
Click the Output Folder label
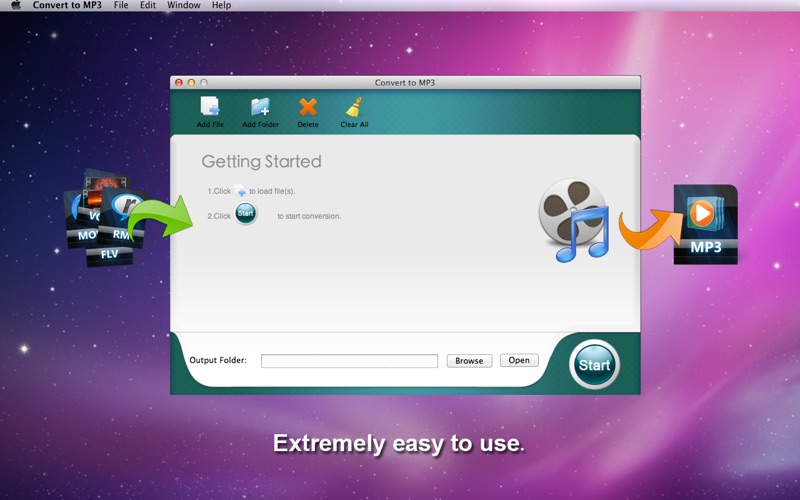pos(218,360)
